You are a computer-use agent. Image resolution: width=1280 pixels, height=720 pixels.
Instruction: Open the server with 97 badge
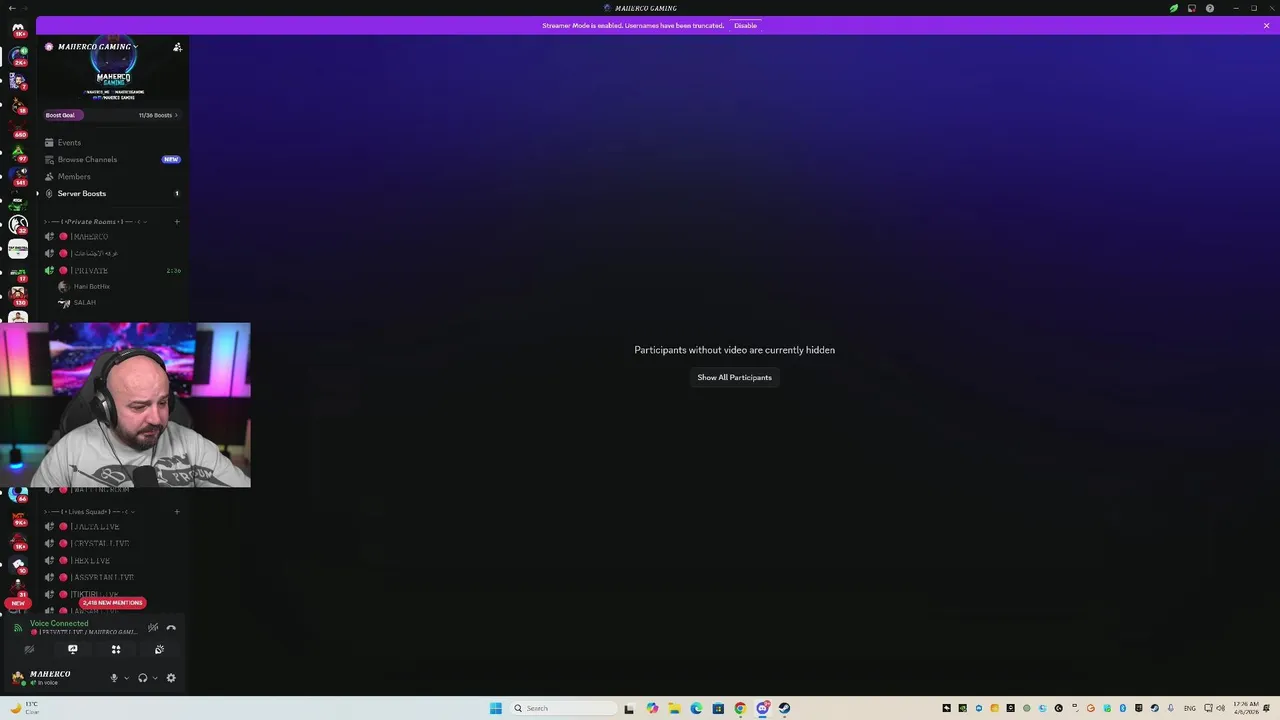point(18,152)
